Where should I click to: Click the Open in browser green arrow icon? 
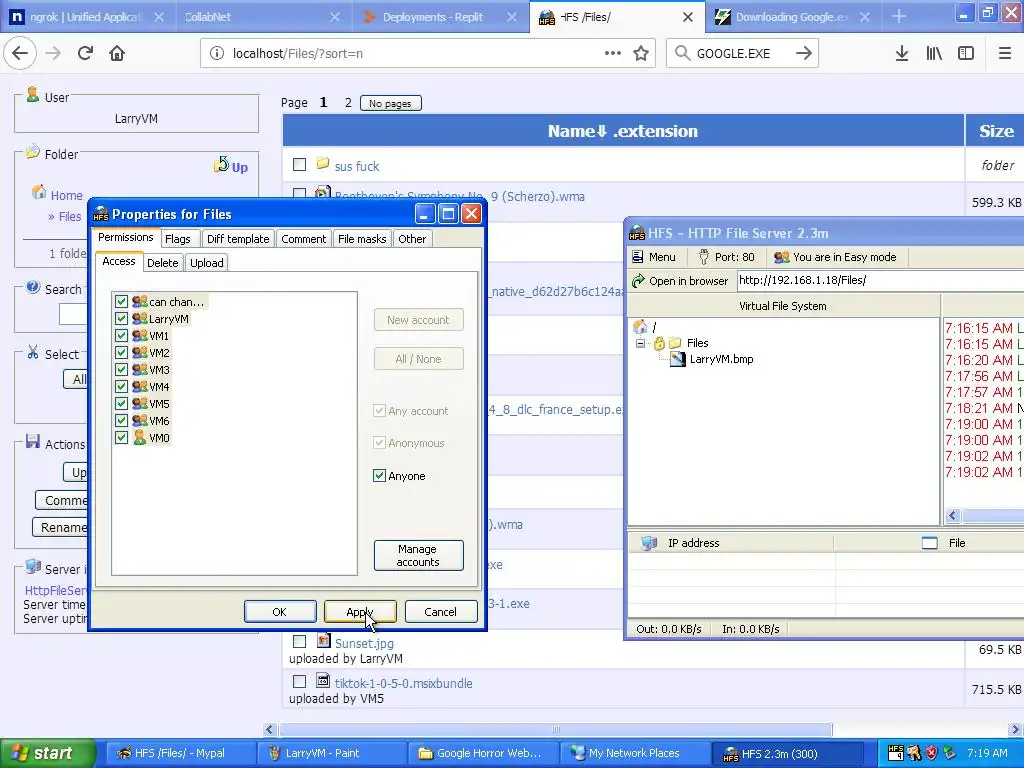point(638,281)
